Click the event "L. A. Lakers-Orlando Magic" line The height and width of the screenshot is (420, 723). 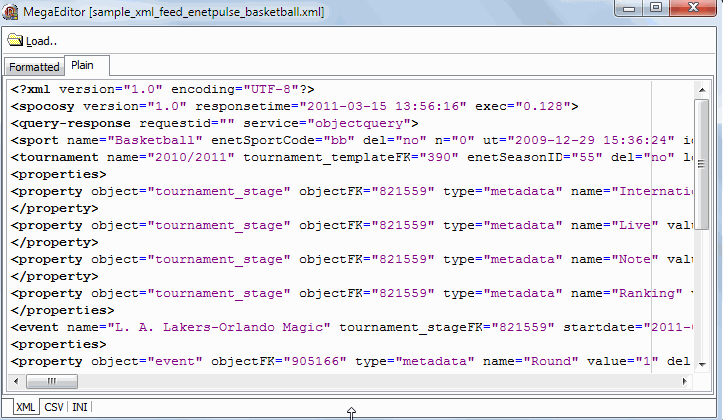point(351,327)
